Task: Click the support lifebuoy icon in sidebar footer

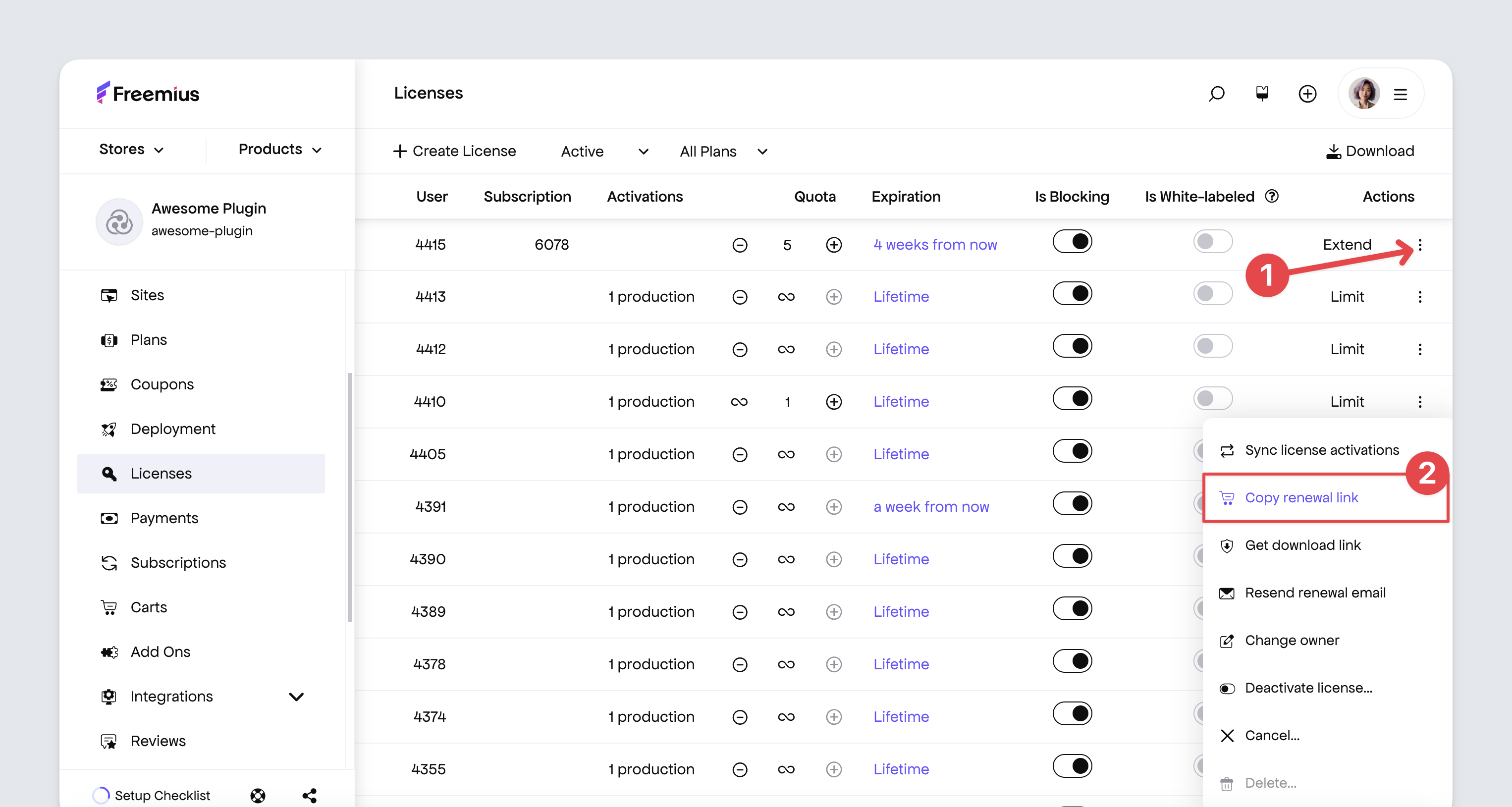Action: tap(258, 795)
